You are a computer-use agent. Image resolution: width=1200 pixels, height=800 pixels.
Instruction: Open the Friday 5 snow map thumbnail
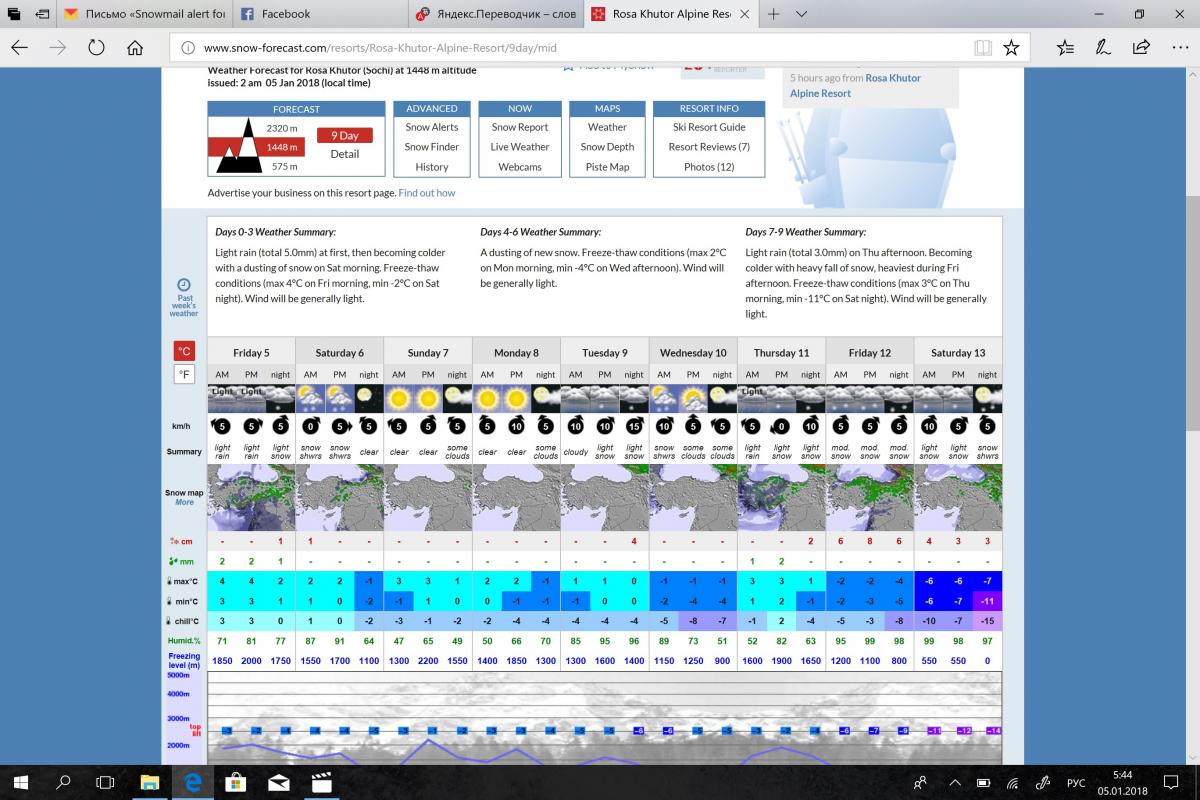tap(251, 497)
